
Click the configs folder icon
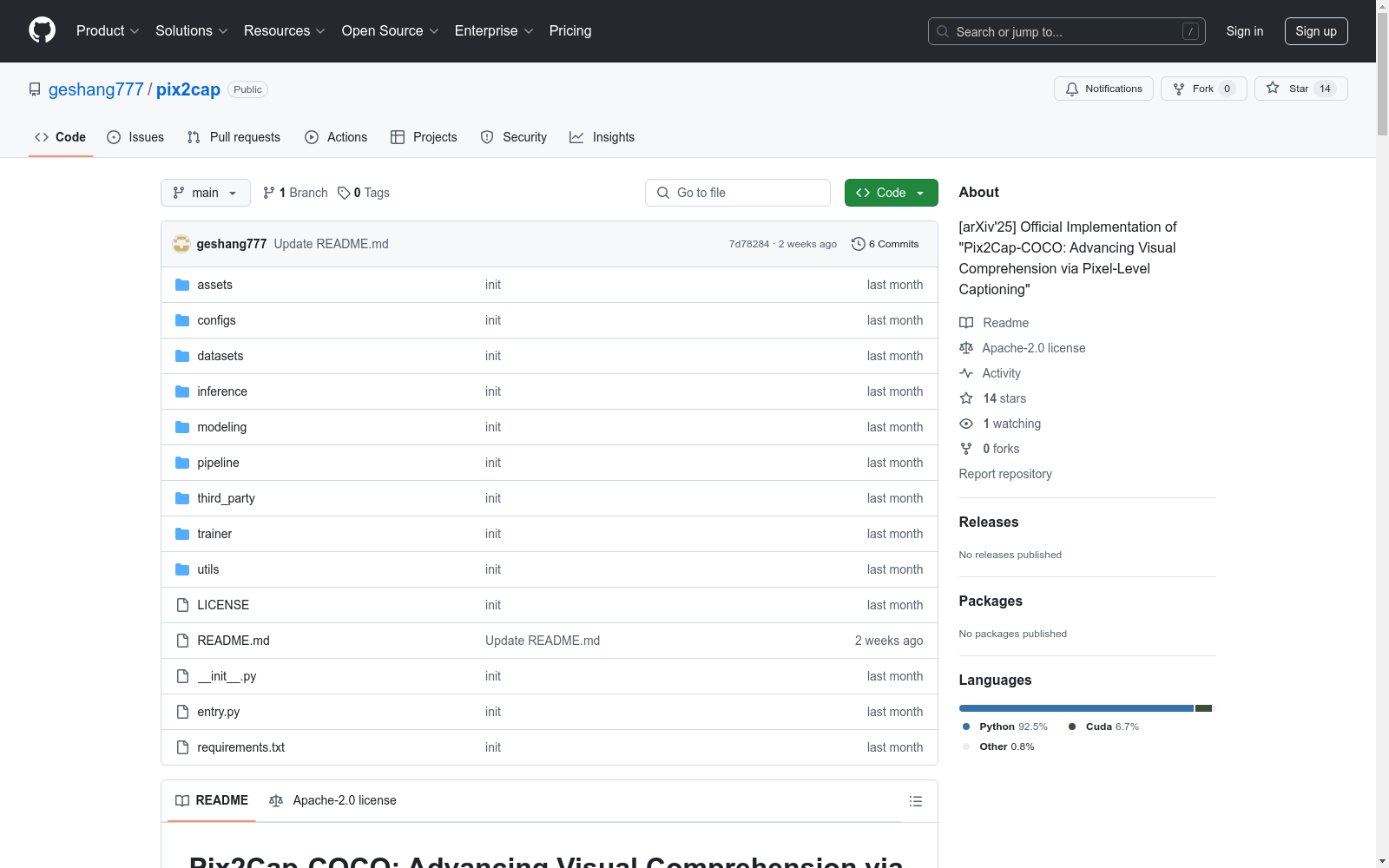click(x=182, y=320)
